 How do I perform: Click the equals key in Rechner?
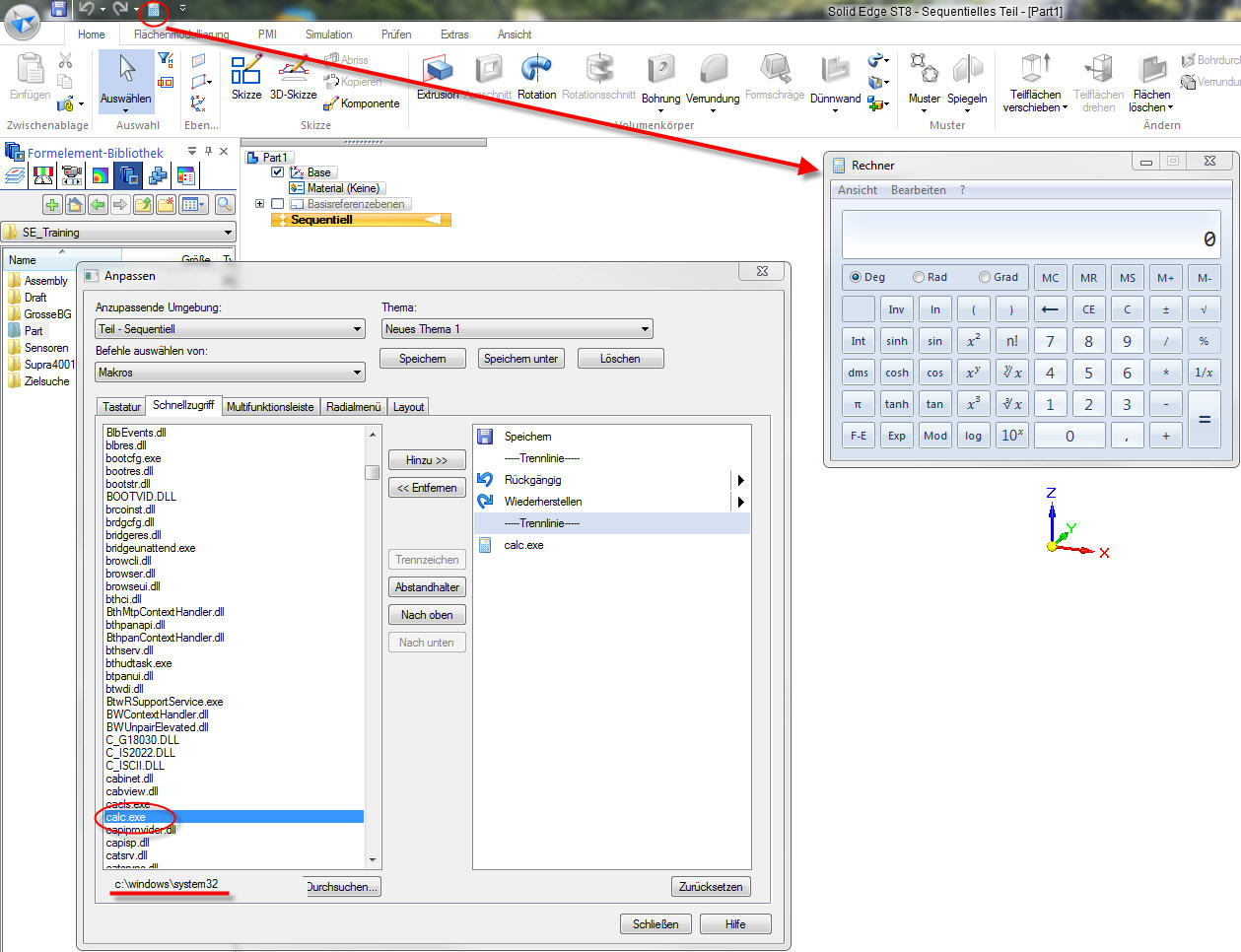click(x=1204, y=419)
